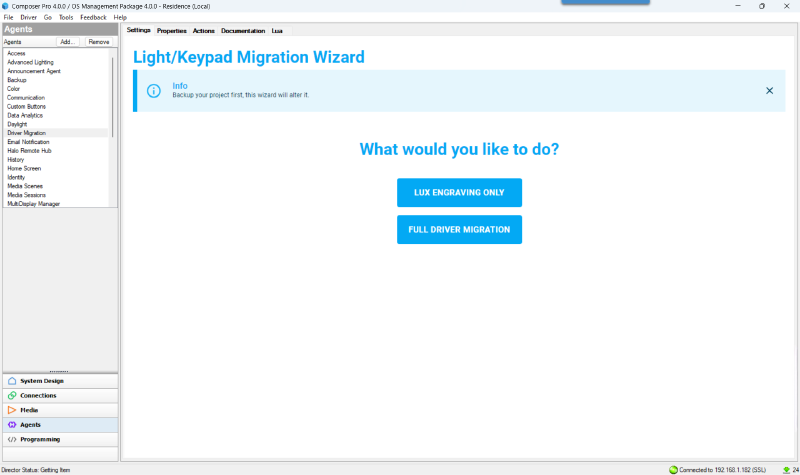Viewport: 800px width, 475px height.
Task: Open the Go menu
Action: click(47, 17)
